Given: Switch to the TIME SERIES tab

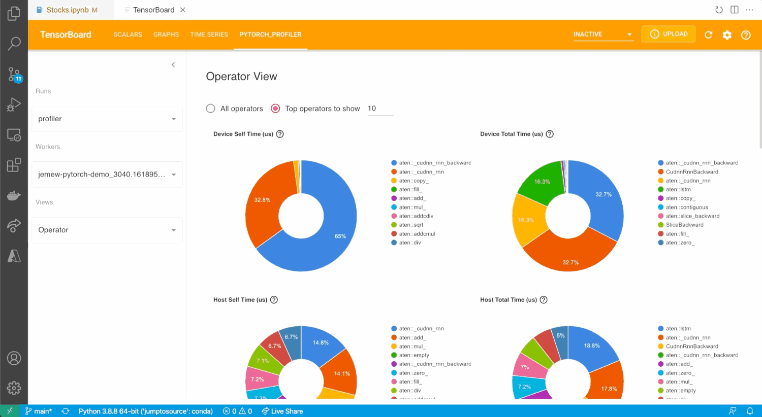Looking at the screenshot, I should pos(209,35).
